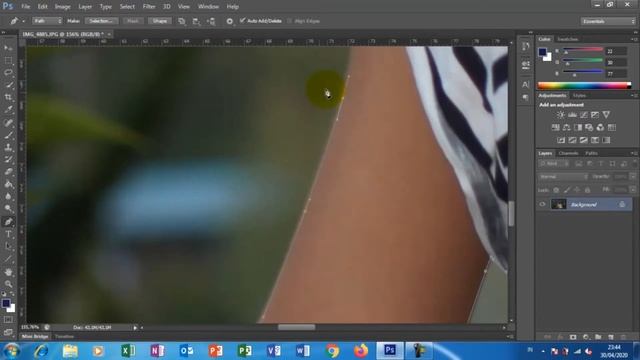
Task: Add a Color Balance adjustment
Action: tap(567, 128)
